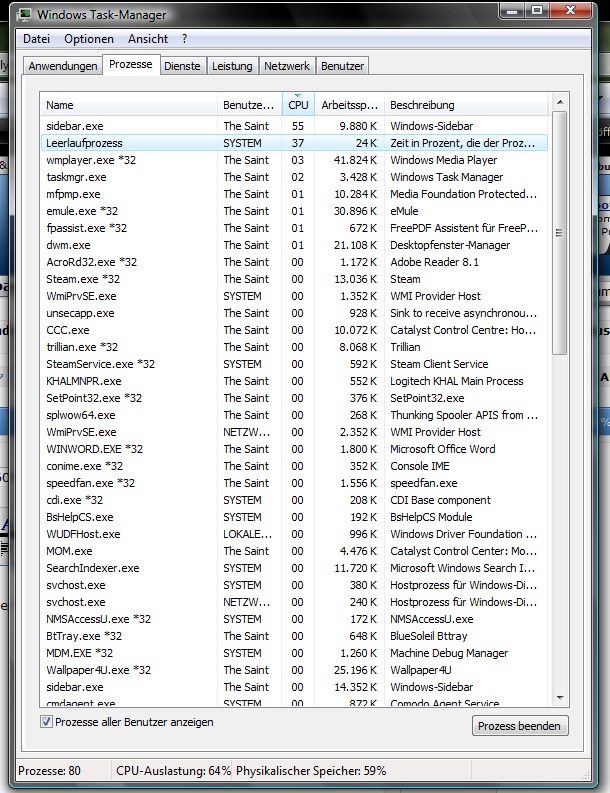
Task: Select the speedfan.exe *32 process
Action: [294, 483]
